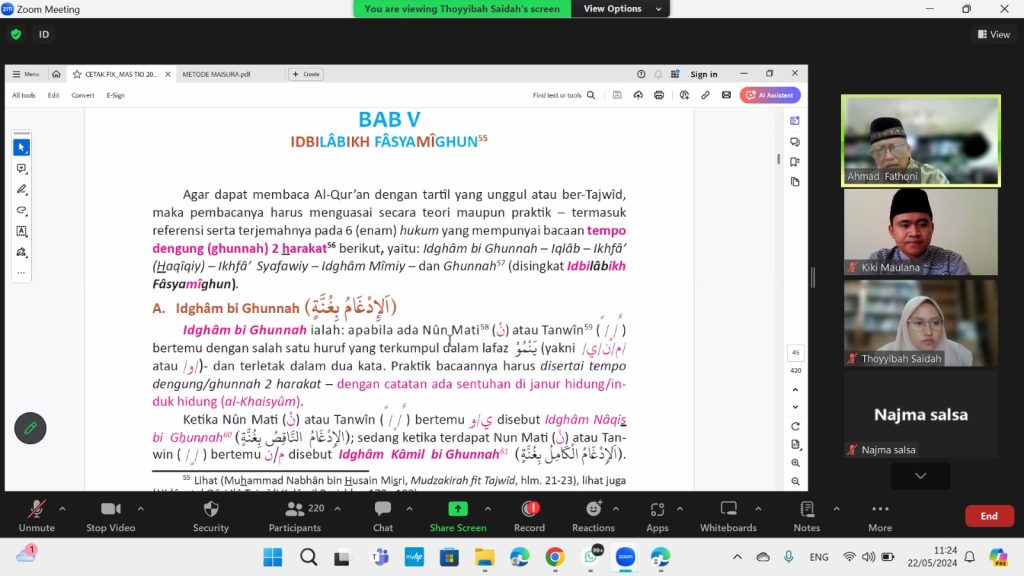Open more tools ellipsis in Acrobat sidebar
Viewport: 1024px width, 576px height.
coord(22,272)
